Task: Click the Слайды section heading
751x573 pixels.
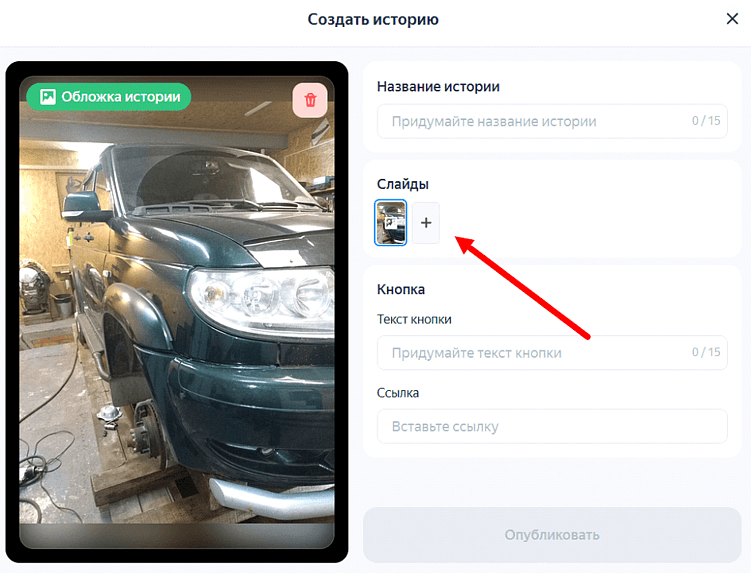Action: 402,184
